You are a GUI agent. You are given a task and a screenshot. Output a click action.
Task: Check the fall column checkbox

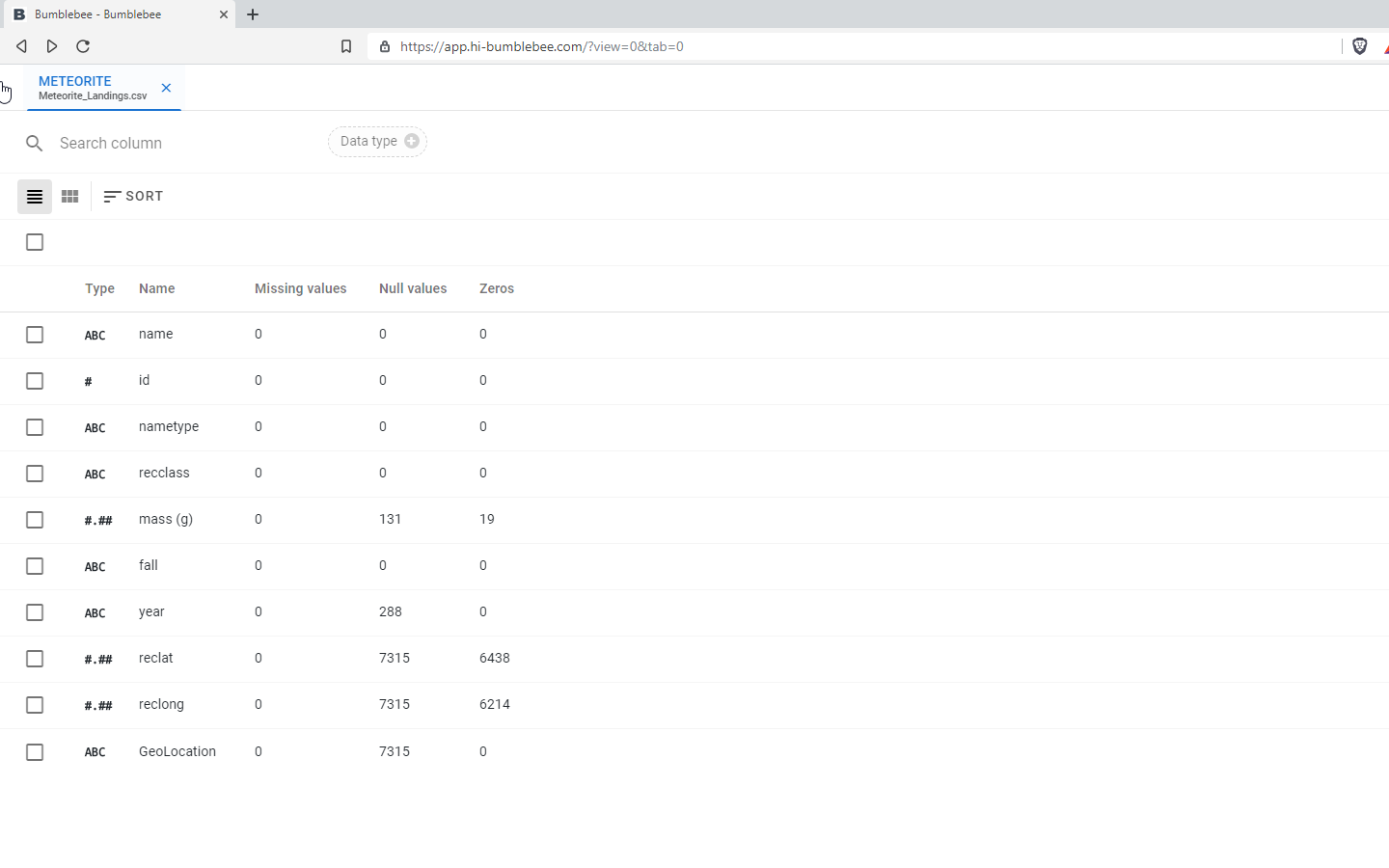35,566
